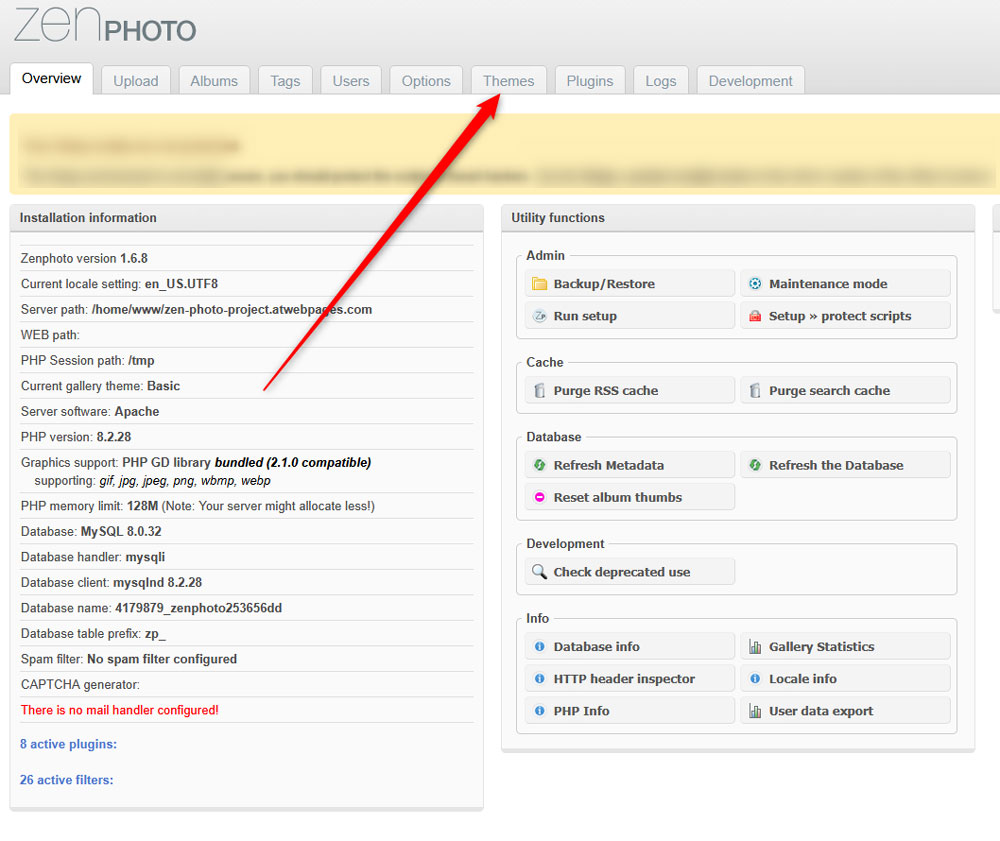
Task: Refresh Metadata for the gallery
Action: 629,464
